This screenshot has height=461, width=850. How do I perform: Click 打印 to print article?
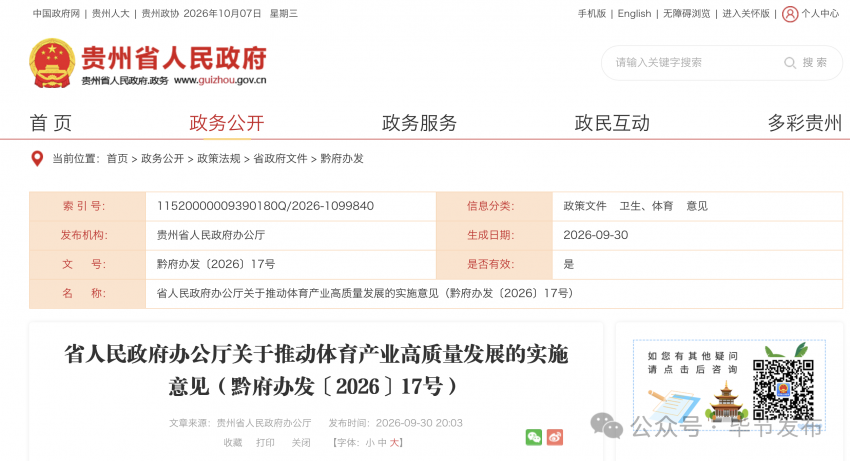click(265, 443)
